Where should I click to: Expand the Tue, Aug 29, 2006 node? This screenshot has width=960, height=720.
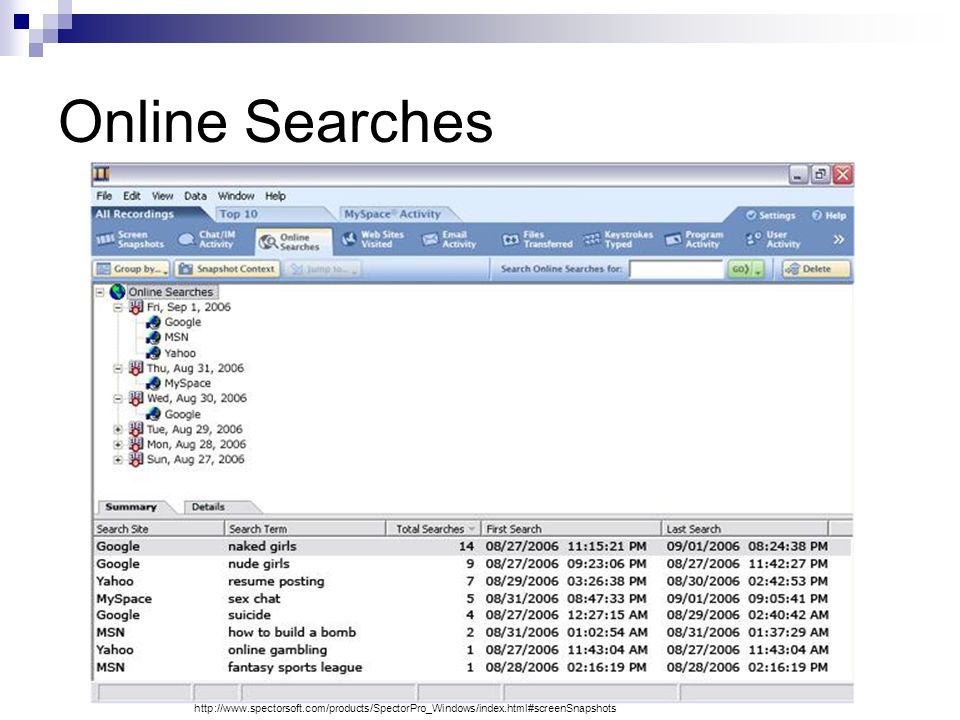(118, 429)
